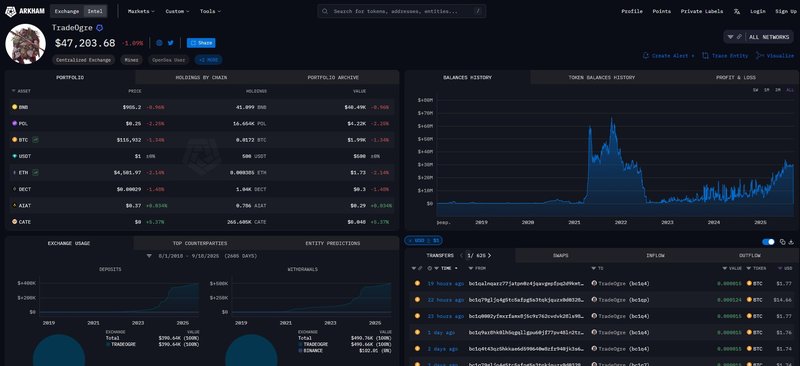Screen dimensions: 800x366
Task: Click the verified badge beside TradeOgre
Action: click(x=99, y=28)
